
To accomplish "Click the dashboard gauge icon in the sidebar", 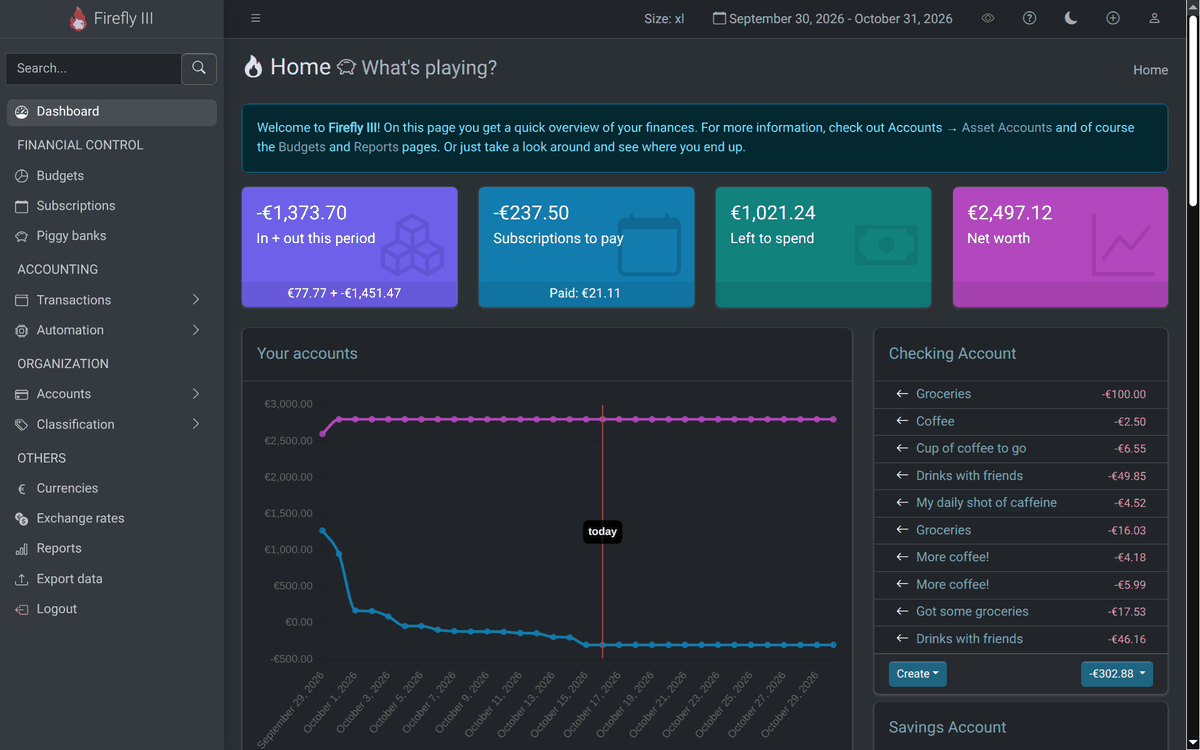I will 22,112.
